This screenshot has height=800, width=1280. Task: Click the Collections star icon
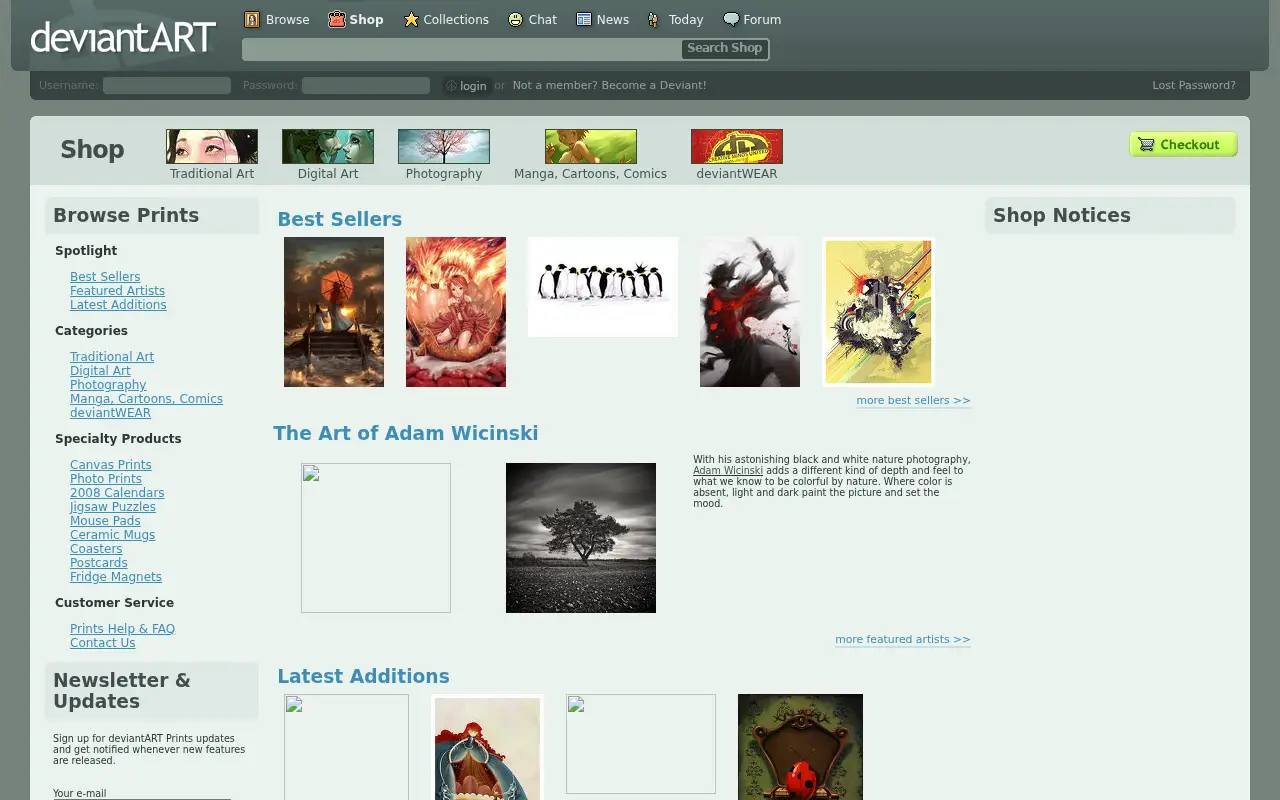click(x=411, y=19)
